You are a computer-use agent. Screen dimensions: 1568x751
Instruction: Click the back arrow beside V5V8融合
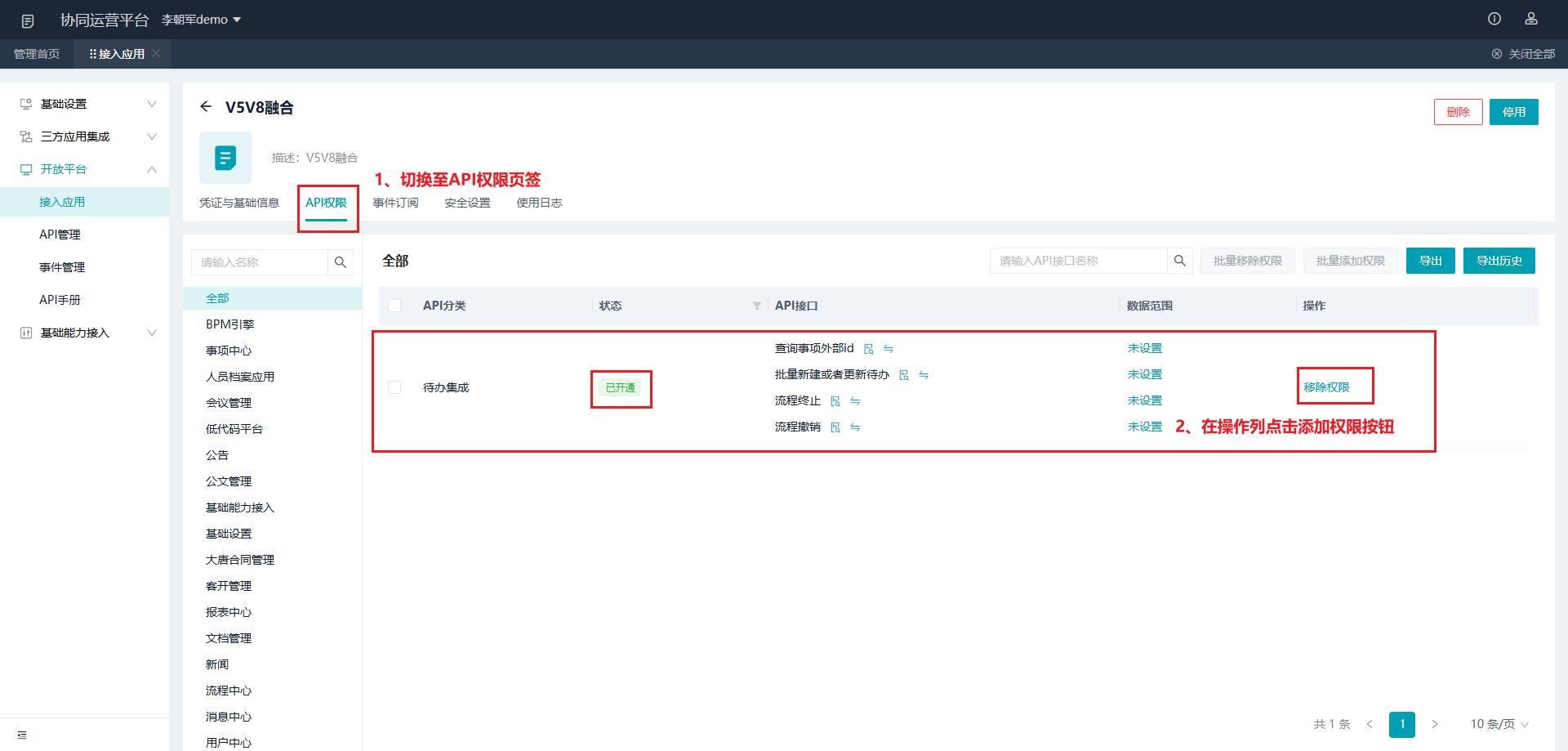[206, 107]
